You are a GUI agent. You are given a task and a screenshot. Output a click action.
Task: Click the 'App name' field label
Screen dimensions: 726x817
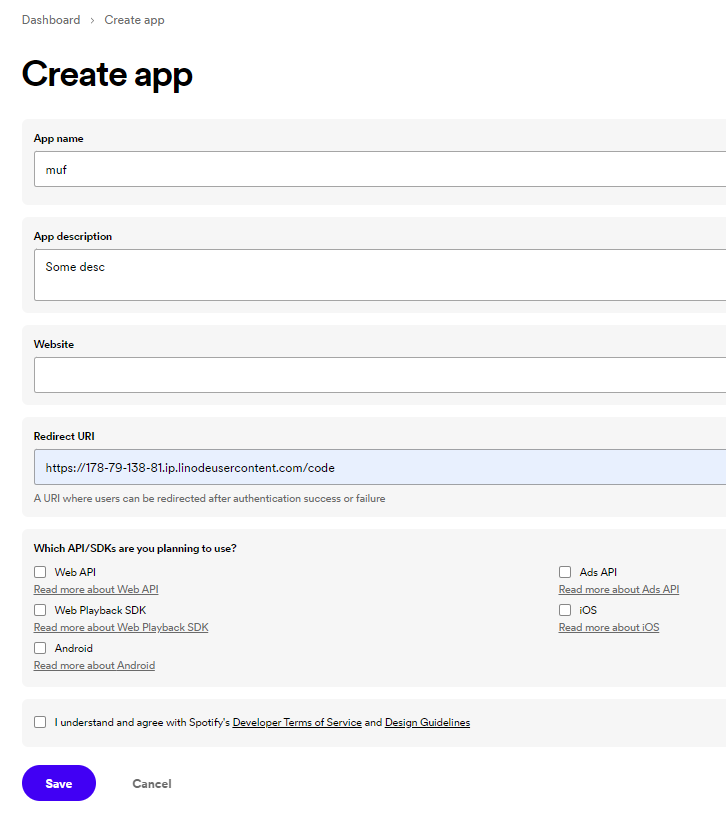pos(58,139)
